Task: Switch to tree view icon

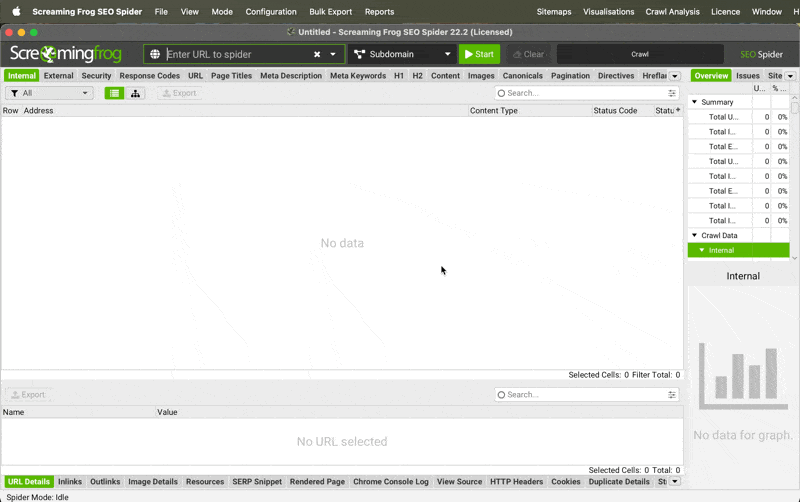Action: click(136, 93)
